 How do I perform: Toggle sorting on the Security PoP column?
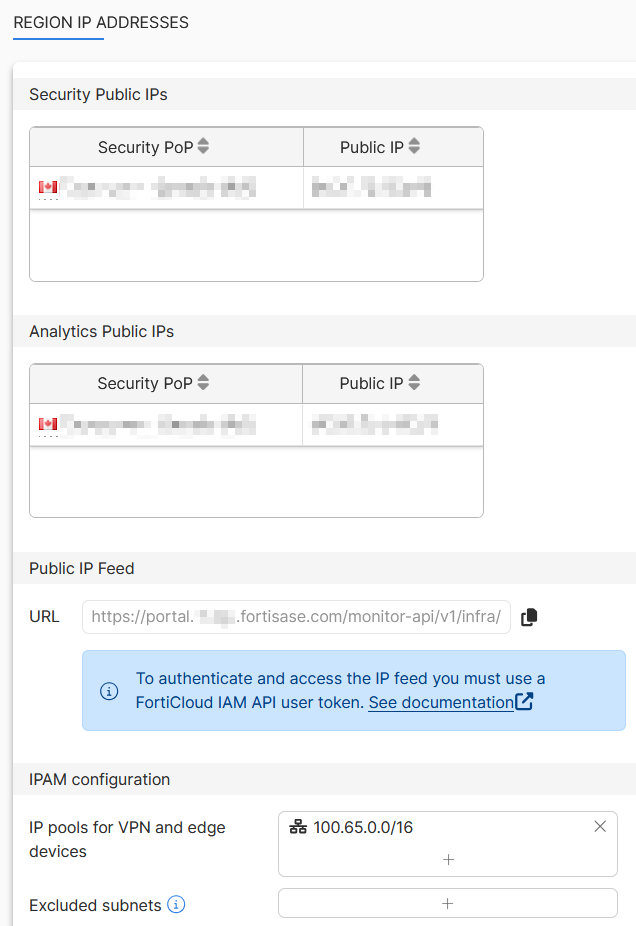204,146
